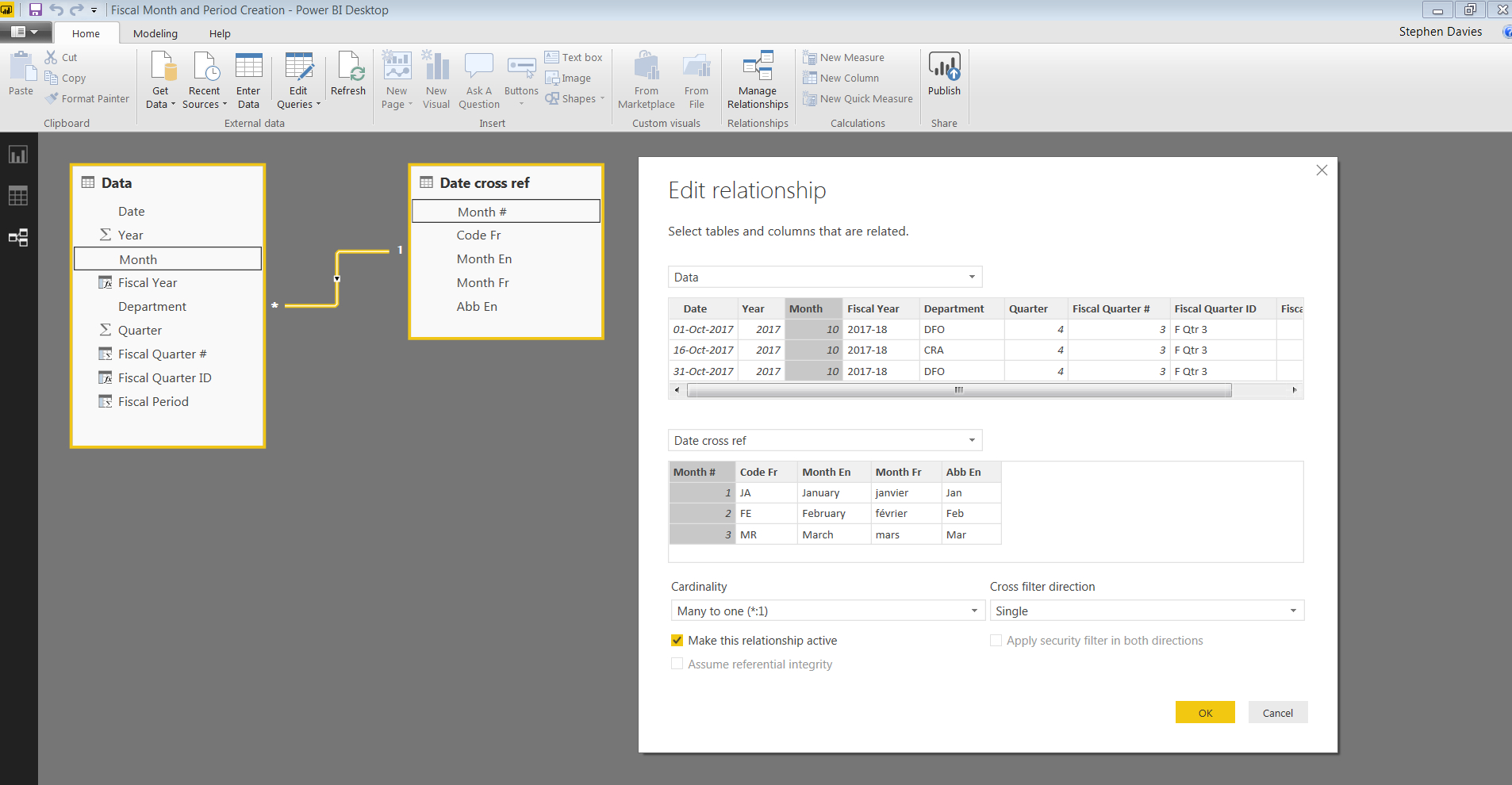Open Cross filter direction dropdown

coord(1147,611)
